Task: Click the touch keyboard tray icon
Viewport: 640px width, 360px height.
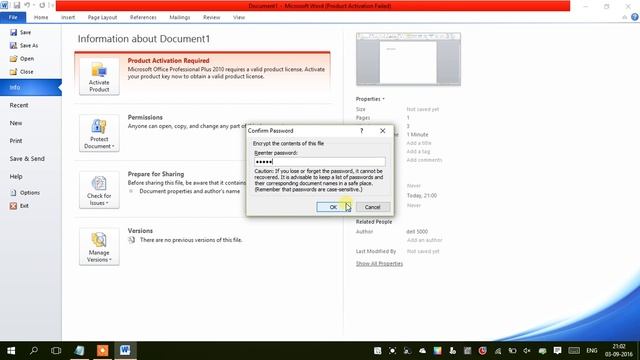Action: click(x=574, y=351)
